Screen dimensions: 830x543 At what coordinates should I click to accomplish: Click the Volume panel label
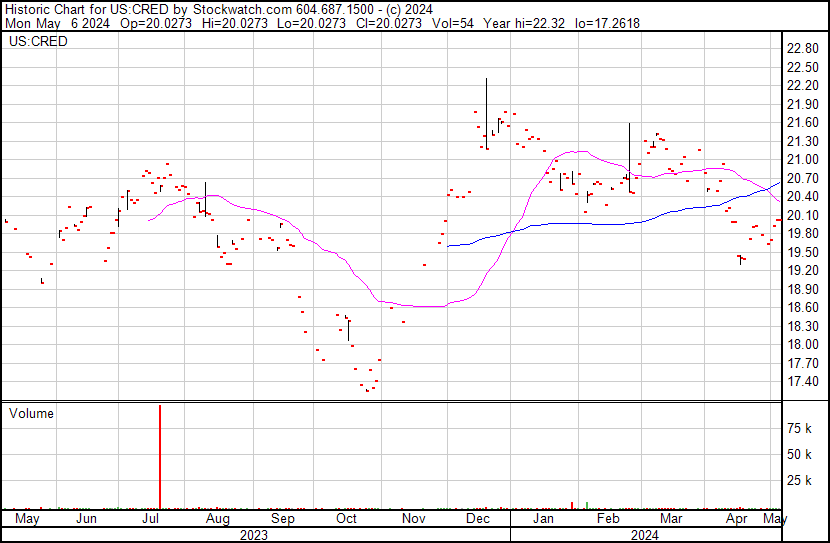coord(30,414)
